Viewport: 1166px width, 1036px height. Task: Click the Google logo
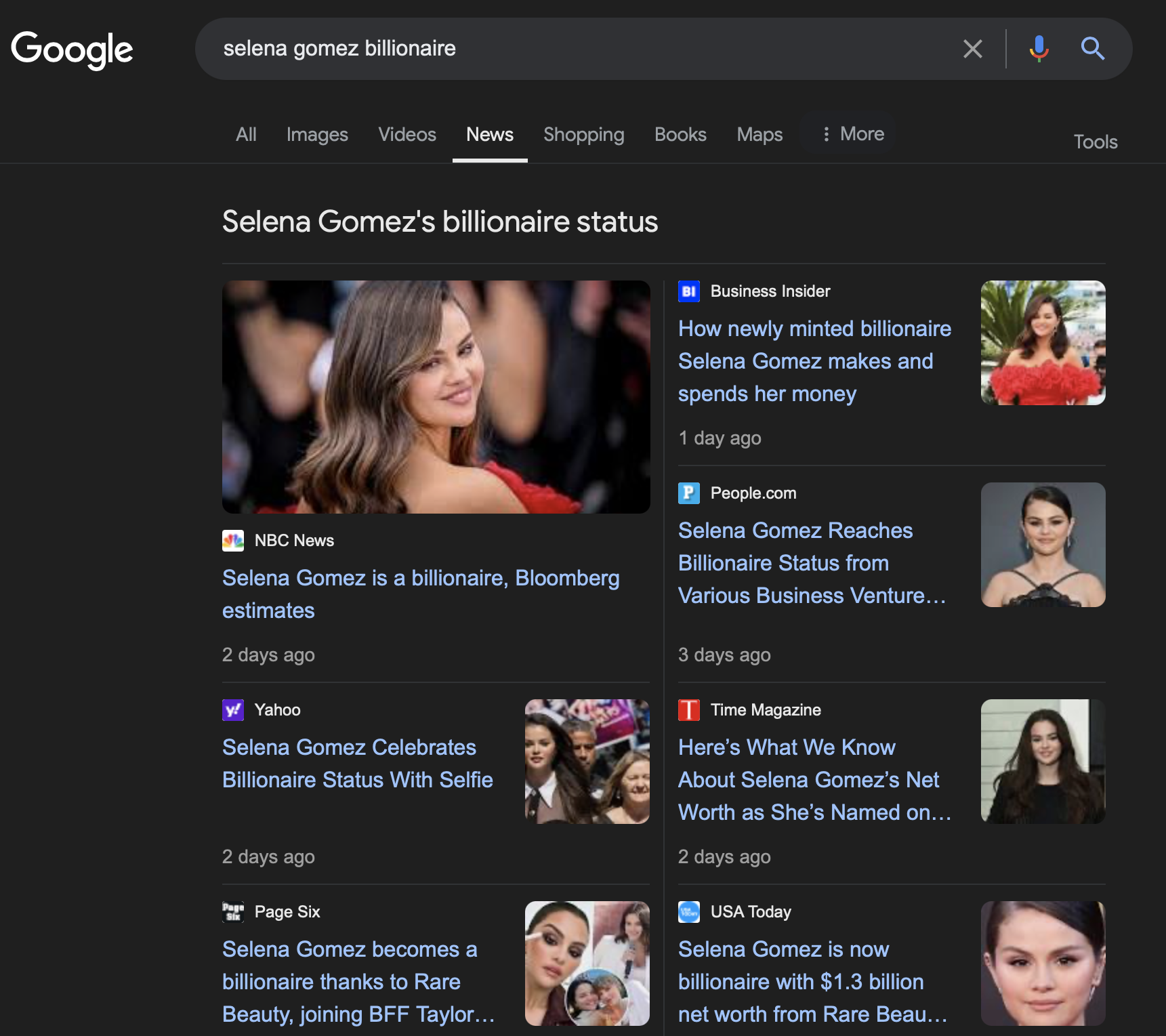tap(72, 49)
